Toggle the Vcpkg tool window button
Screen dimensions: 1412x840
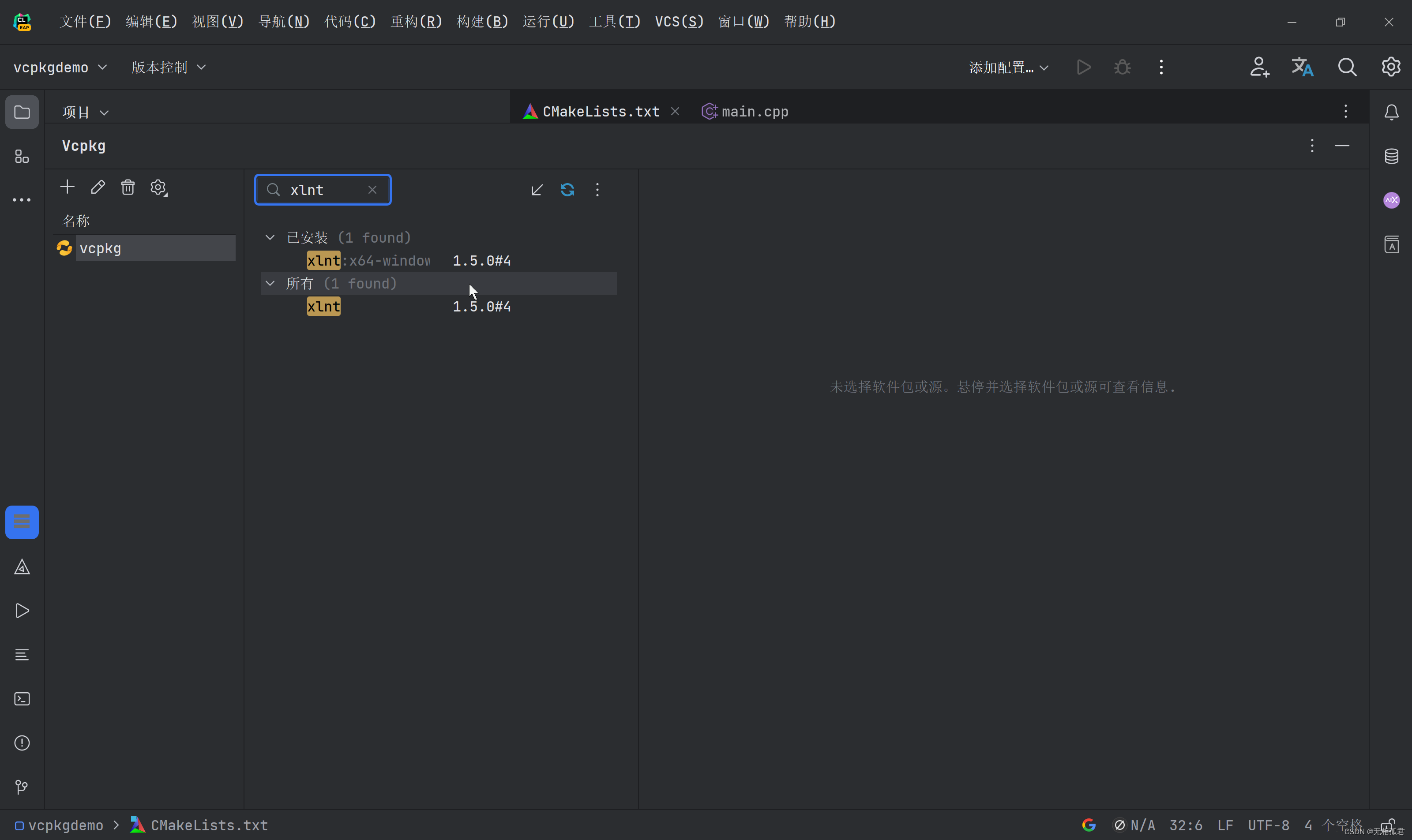[x=22, y=522]
